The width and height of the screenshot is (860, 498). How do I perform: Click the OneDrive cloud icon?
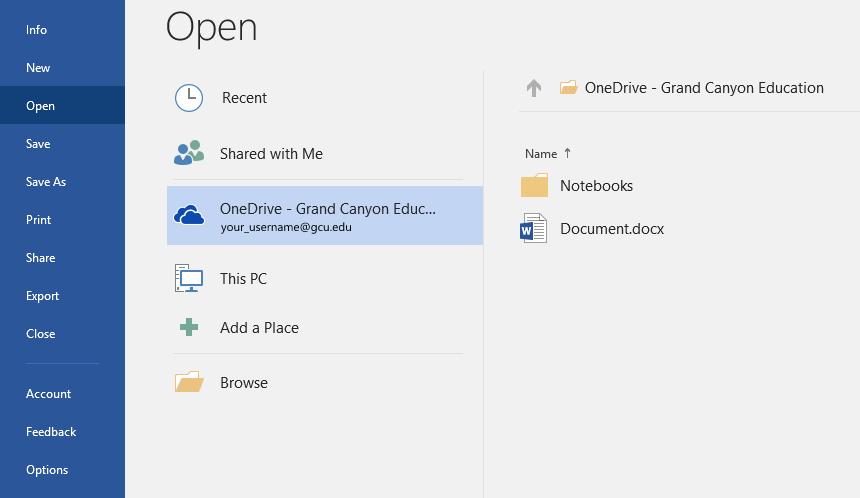189,215
